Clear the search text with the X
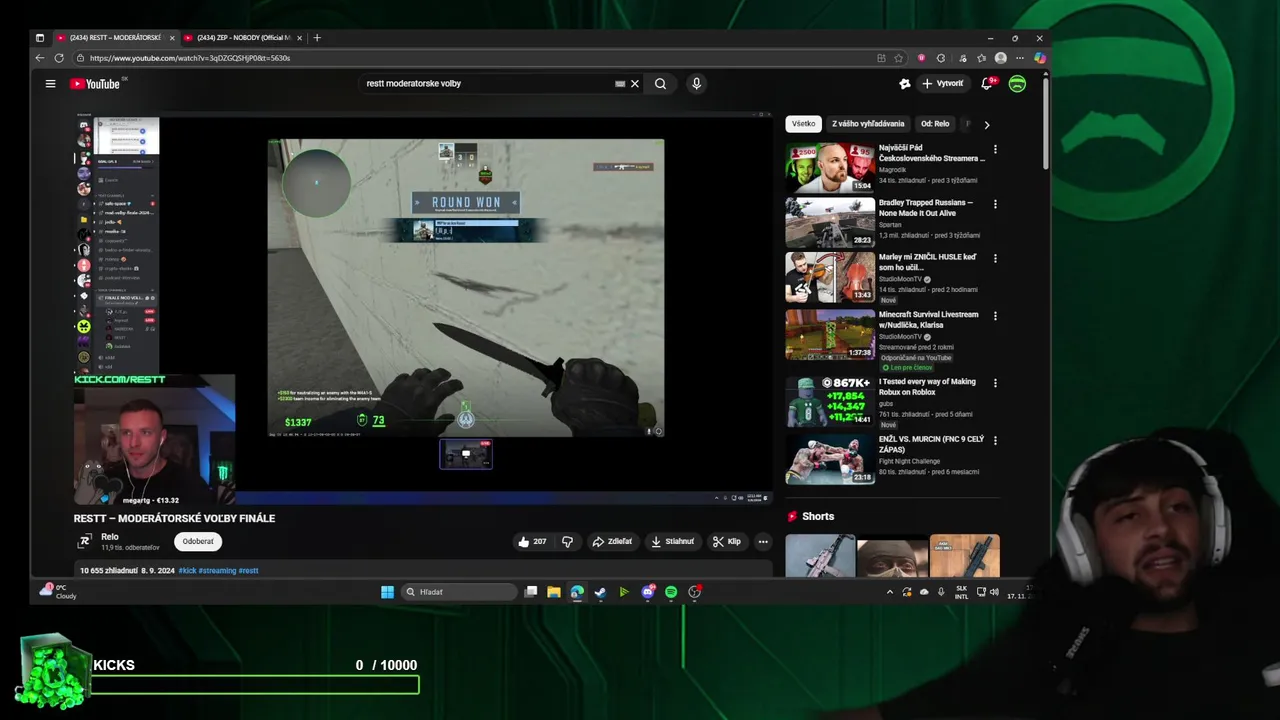The image size is (1280, 720). (634, 84)
